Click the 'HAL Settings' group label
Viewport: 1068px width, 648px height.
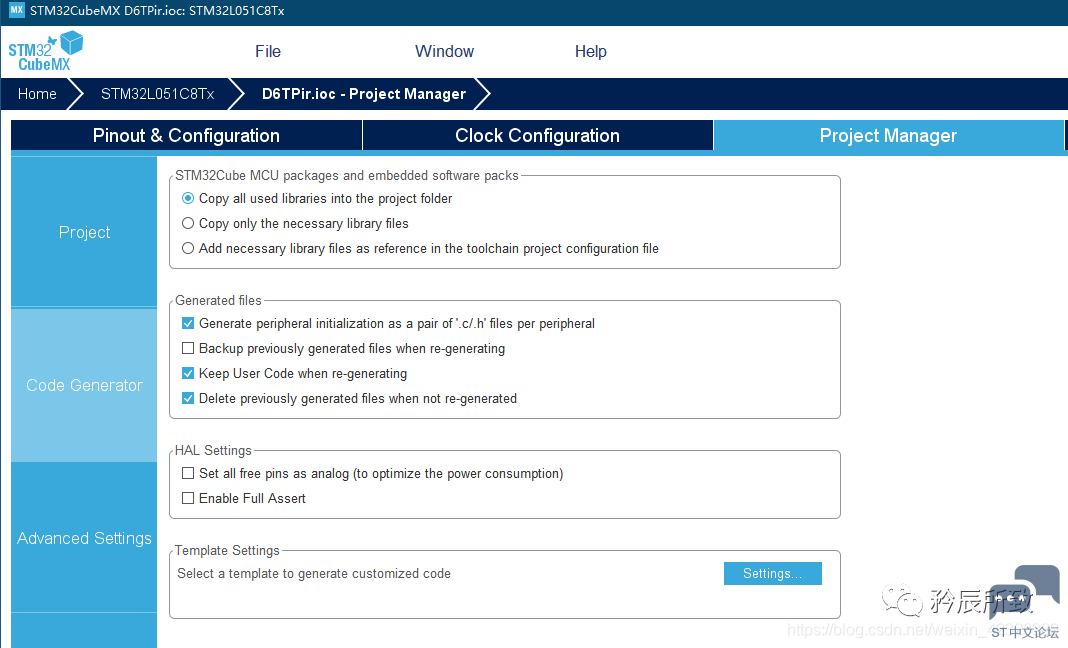click(213, 450)
